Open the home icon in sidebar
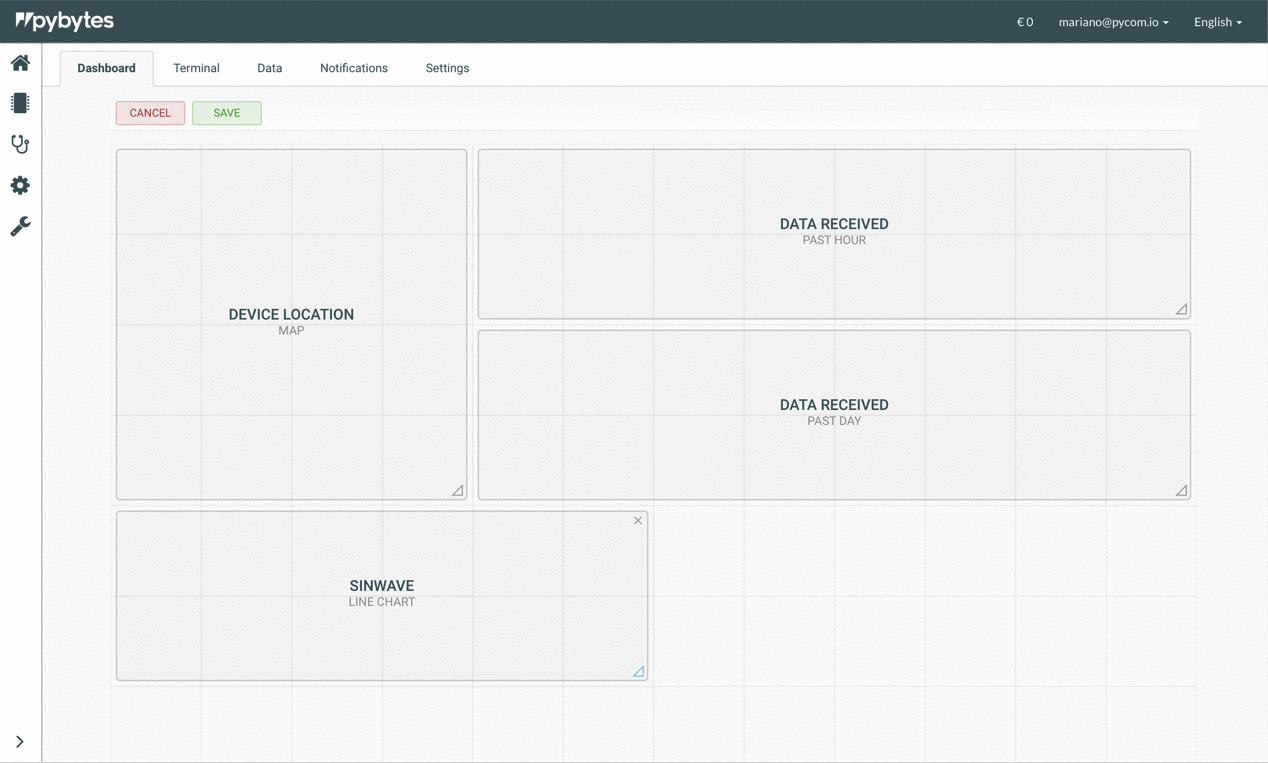The image size is (1268, 763). point(20,63)
